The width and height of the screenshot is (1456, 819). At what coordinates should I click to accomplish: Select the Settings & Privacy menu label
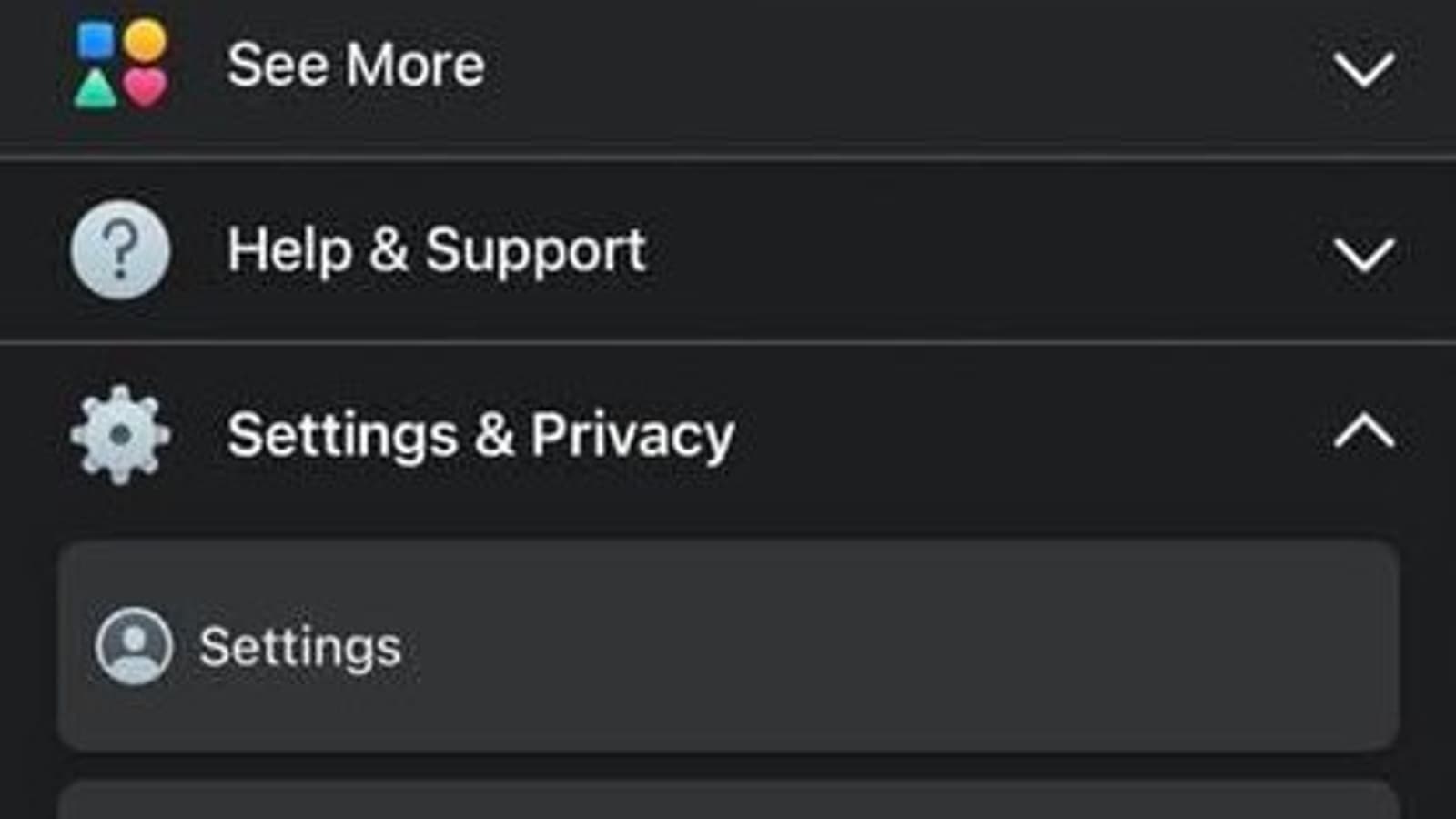(x=480, y=435)
